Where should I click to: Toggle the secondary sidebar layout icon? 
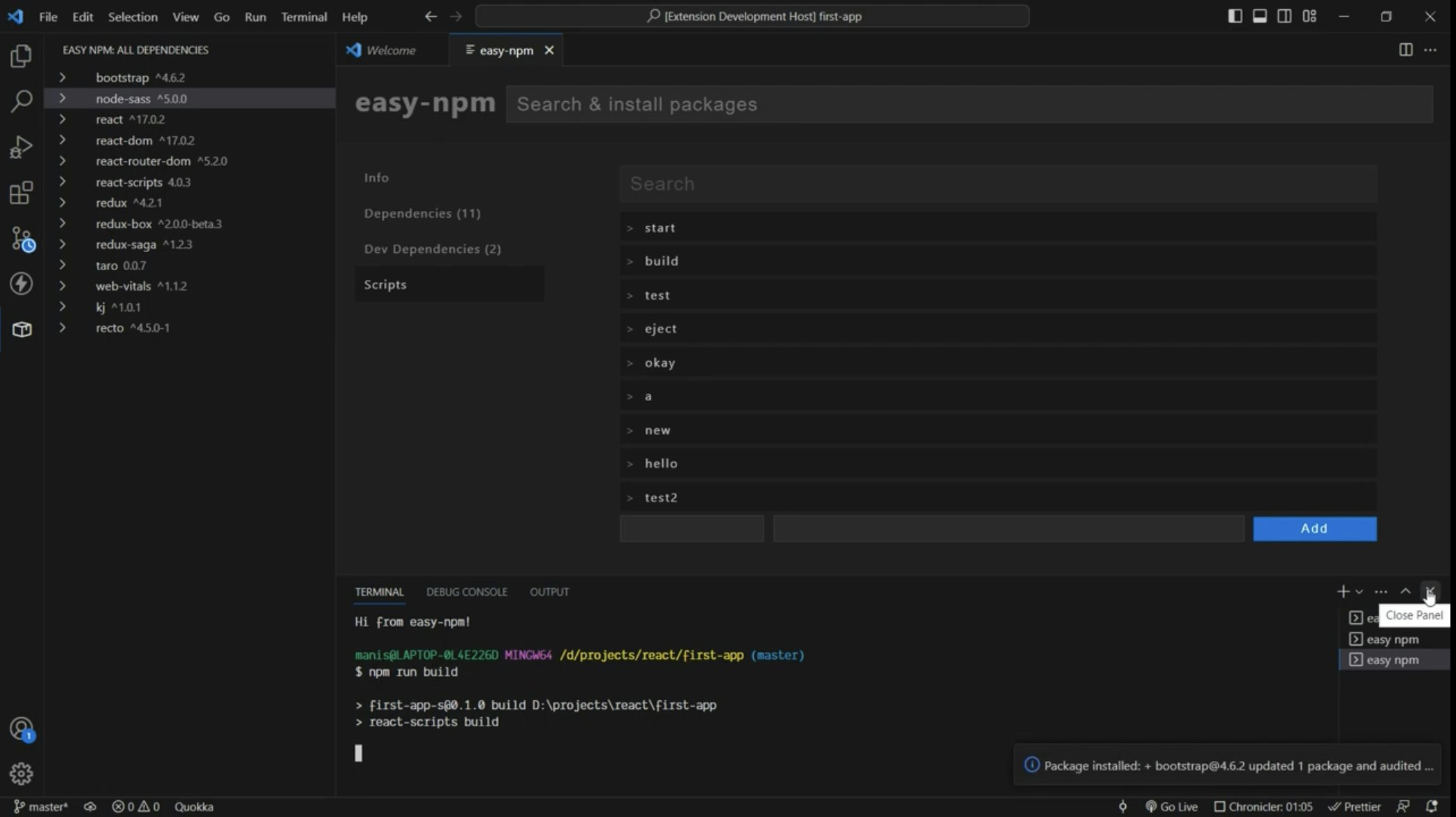(x=1284, y=16)
